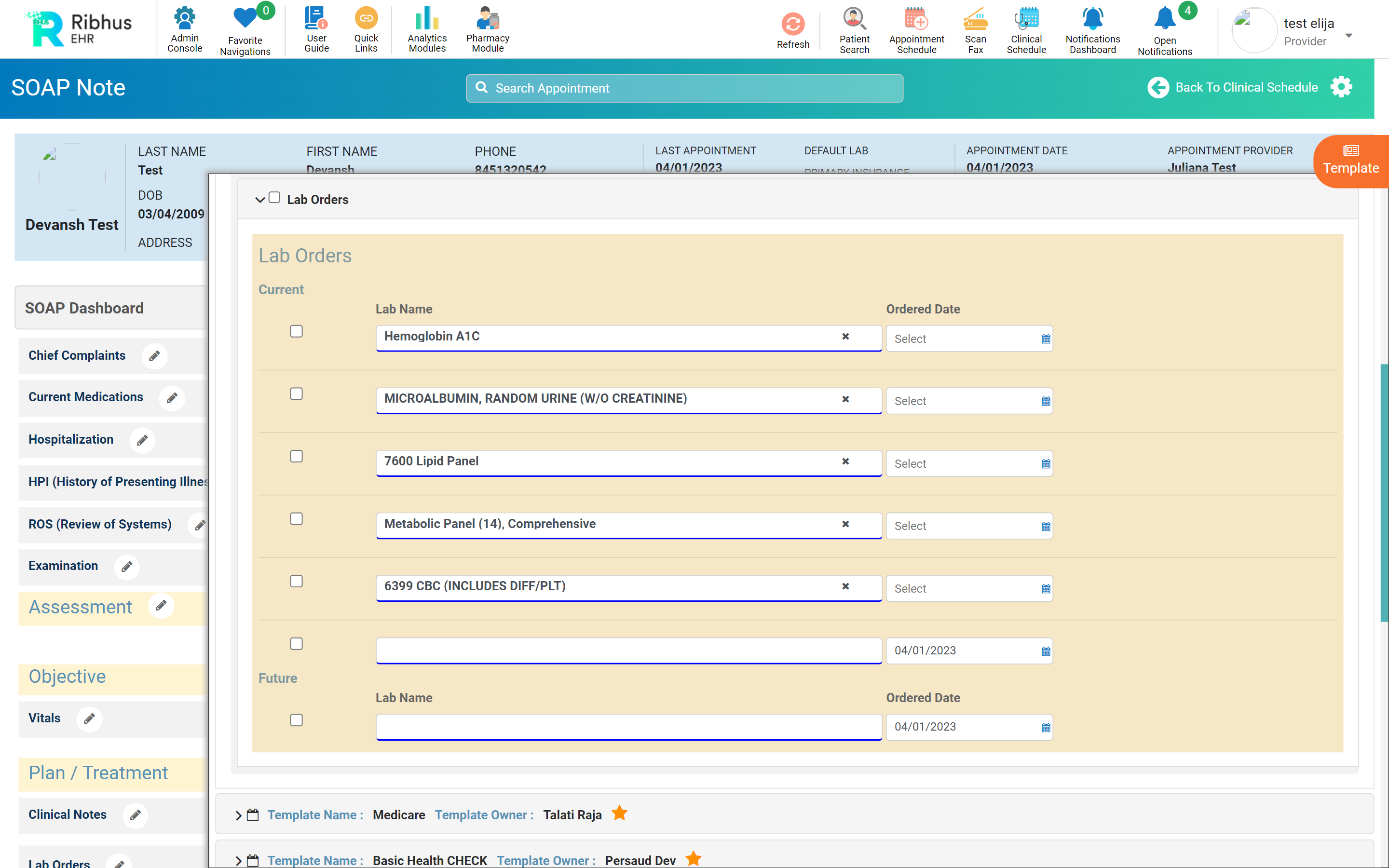Open the Scan Fax tool
Viewport: 1389px width, 868px height.
click(x=975, y=29)
